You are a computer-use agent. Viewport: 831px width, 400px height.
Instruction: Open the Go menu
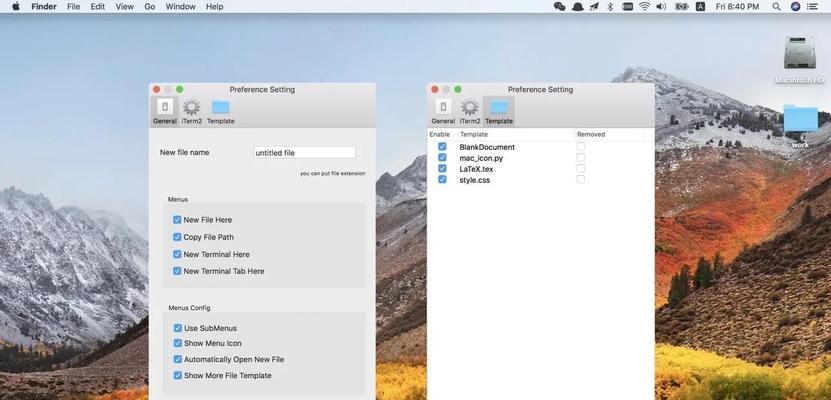150,6
